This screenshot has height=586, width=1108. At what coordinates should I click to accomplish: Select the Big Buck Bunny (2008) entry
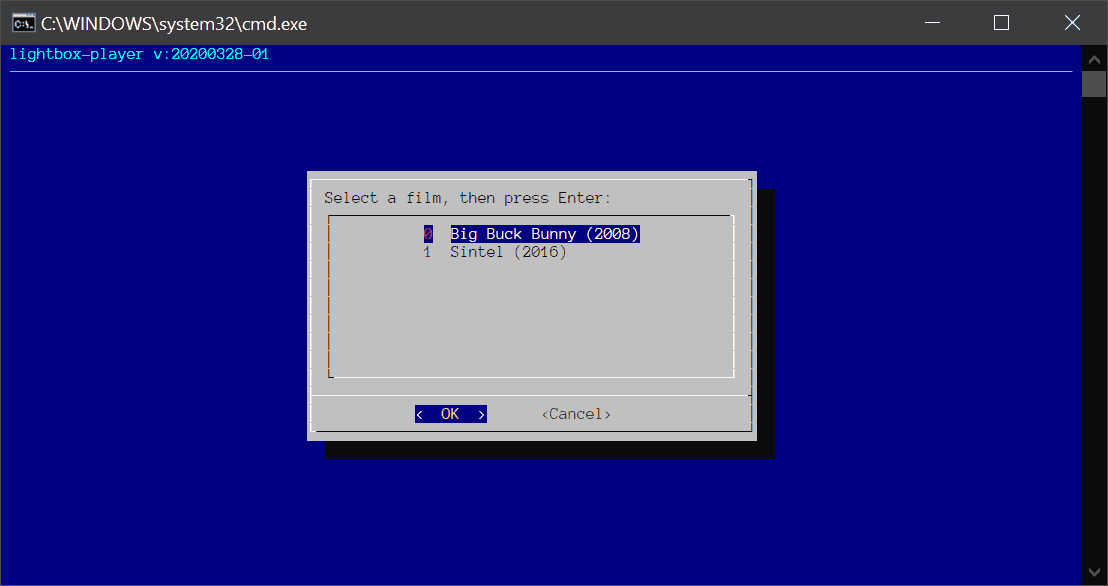(545, 234)
